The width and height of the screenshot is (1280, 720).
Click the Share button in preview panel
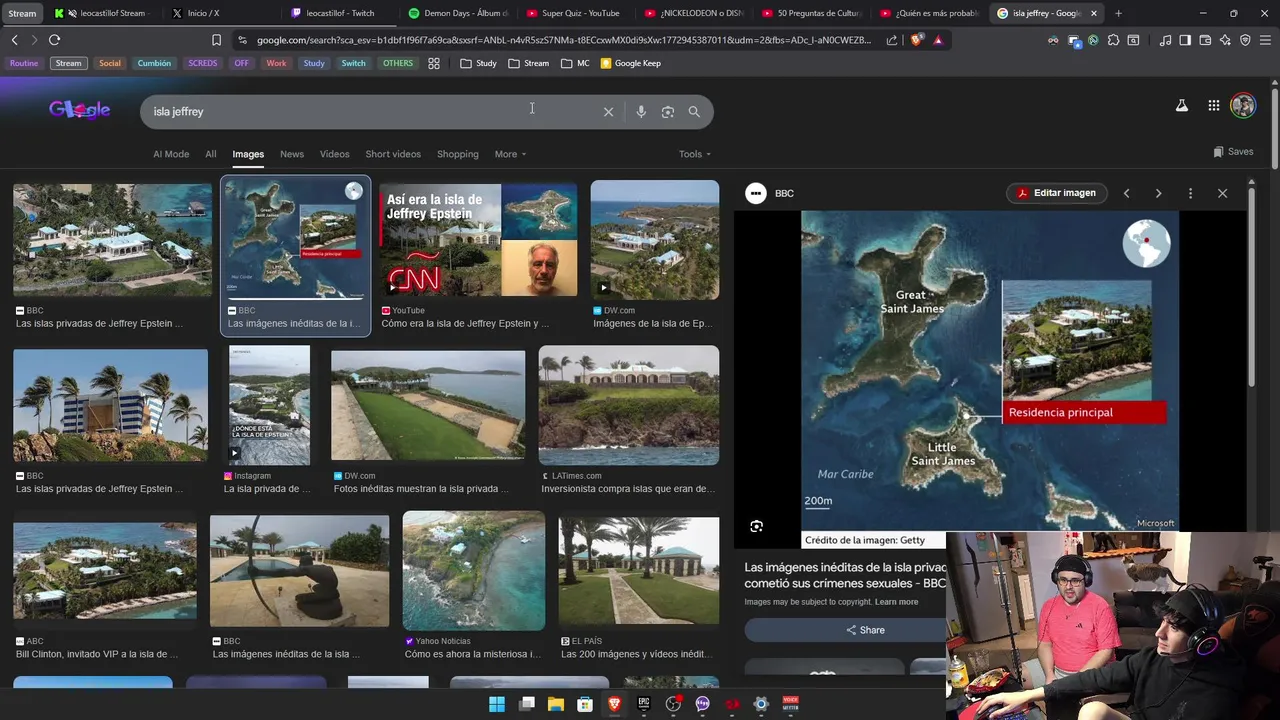click(x=865, y=630)
